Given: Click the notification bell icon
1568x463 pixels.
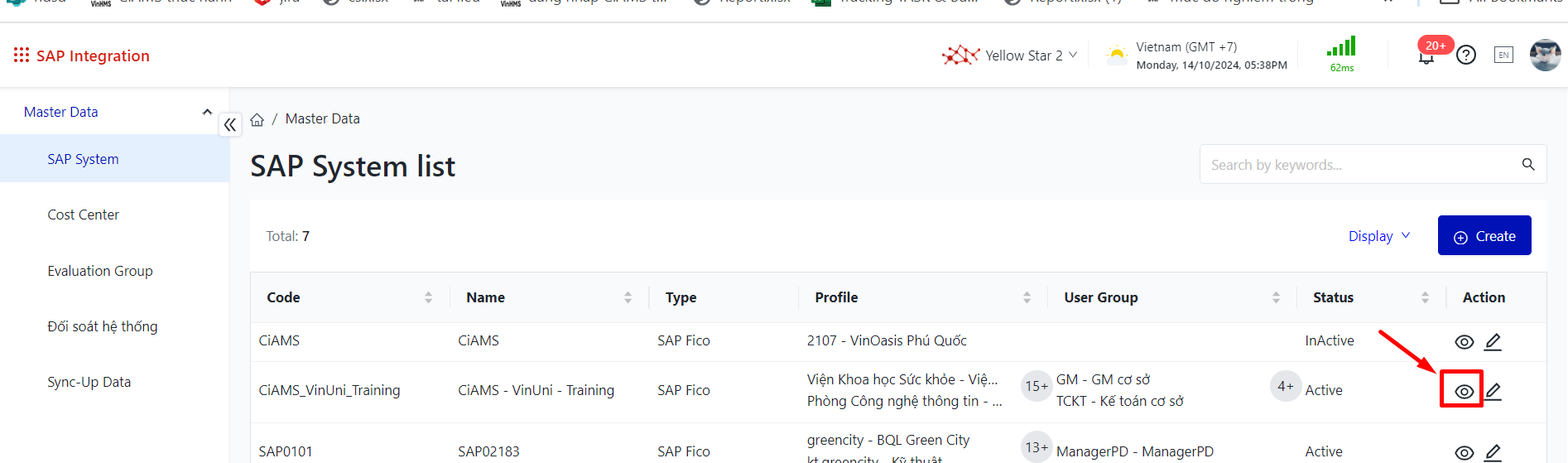Looking at the screenshot, I should coord(1426,57).
